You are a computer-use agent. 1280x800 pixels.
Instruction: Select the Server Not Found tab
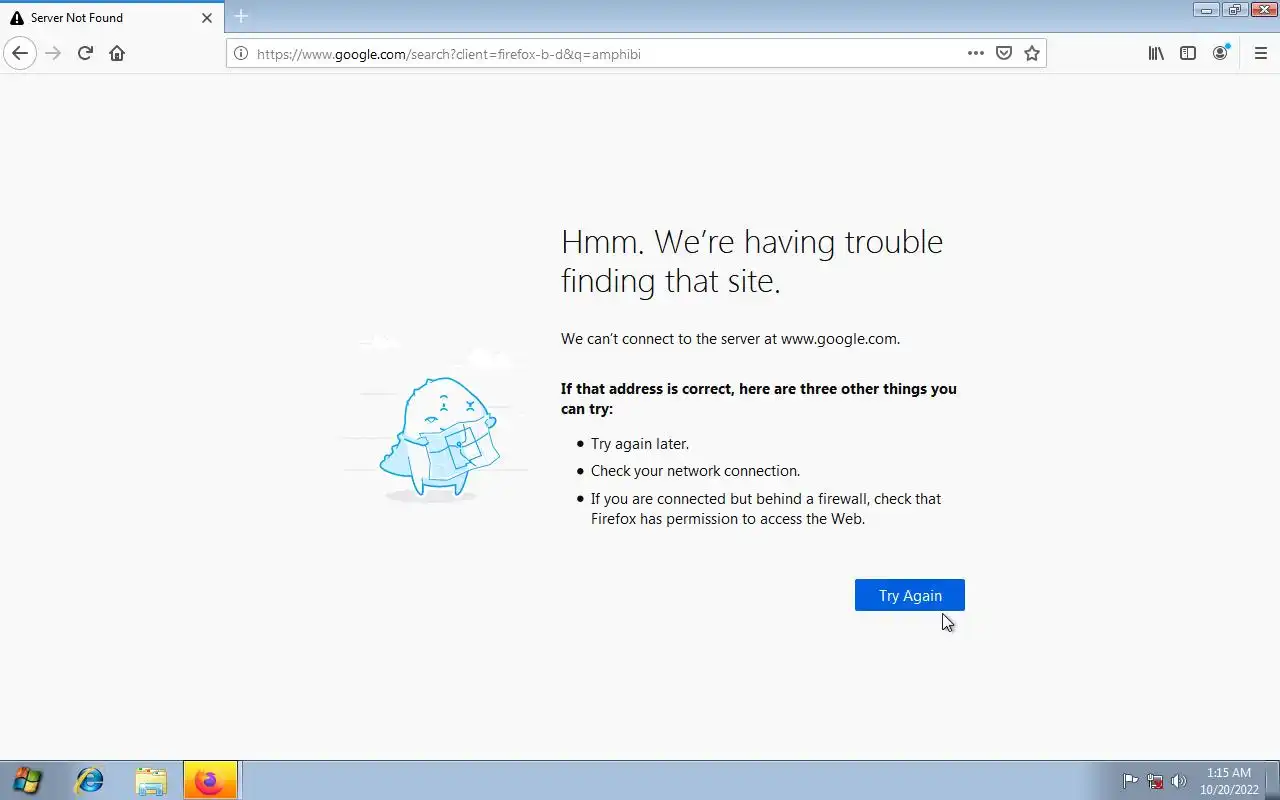pos(112,18)
